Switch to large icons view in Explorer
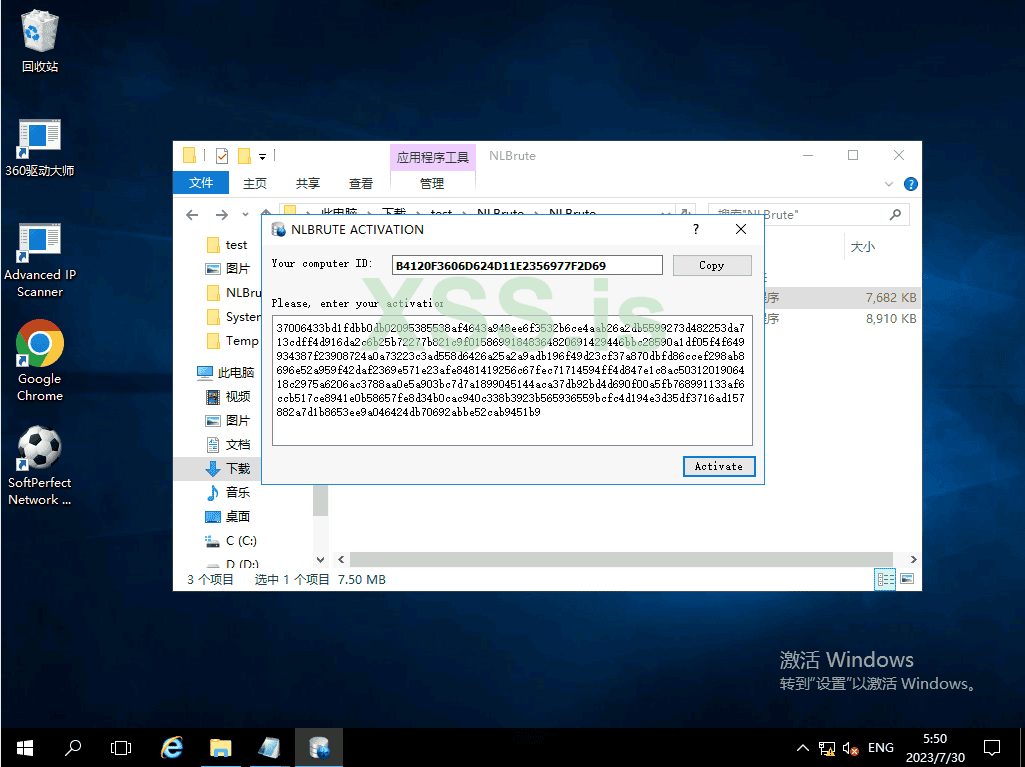This screenshot has height=767, width=1025. pos(907,579)
